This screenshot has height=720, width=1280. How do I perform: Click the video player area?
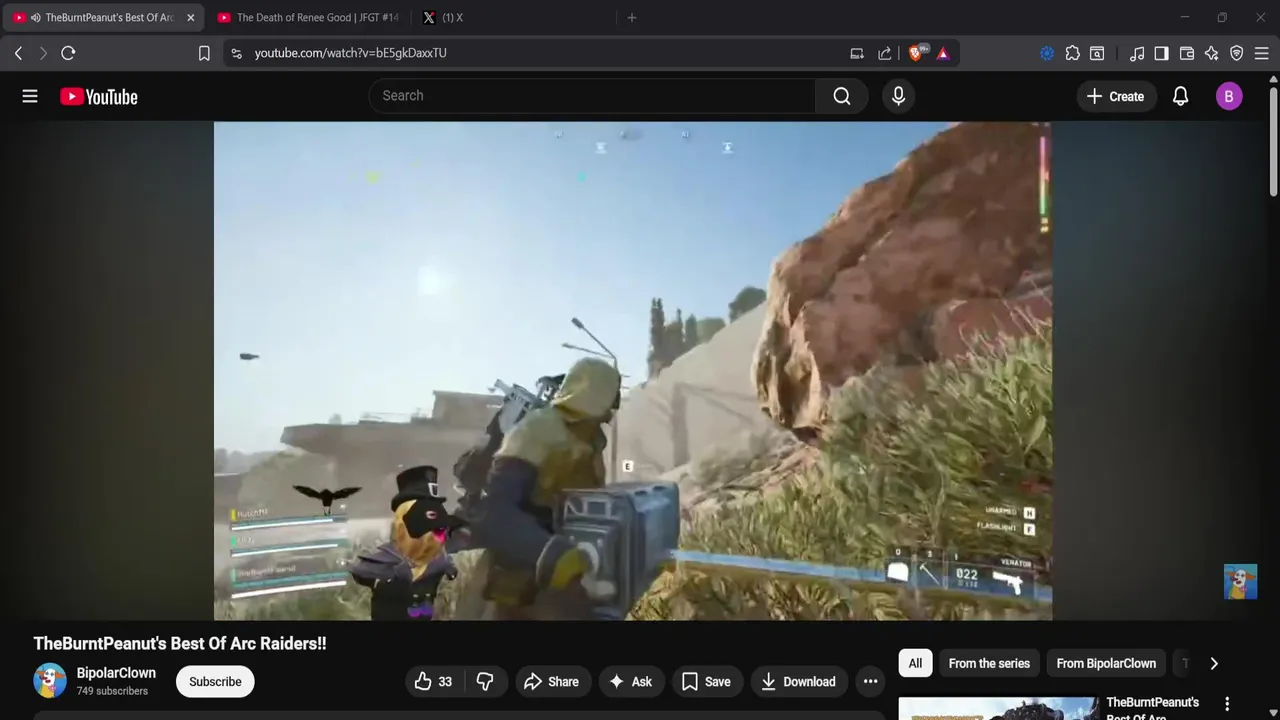(632, 371)
